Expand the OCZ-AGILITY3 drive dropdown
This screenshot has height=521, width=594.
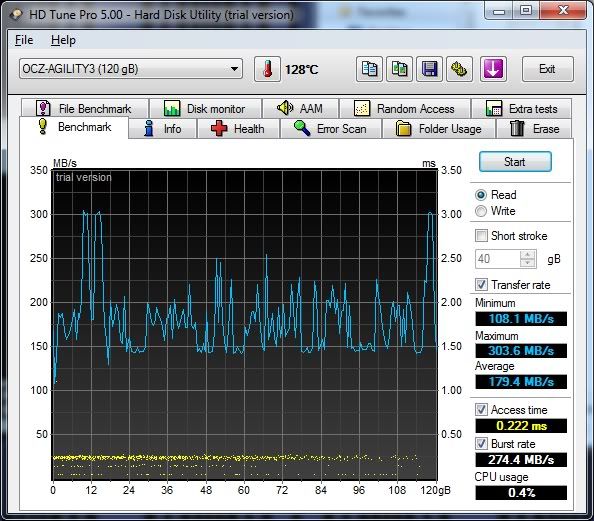tap(131, 69)
